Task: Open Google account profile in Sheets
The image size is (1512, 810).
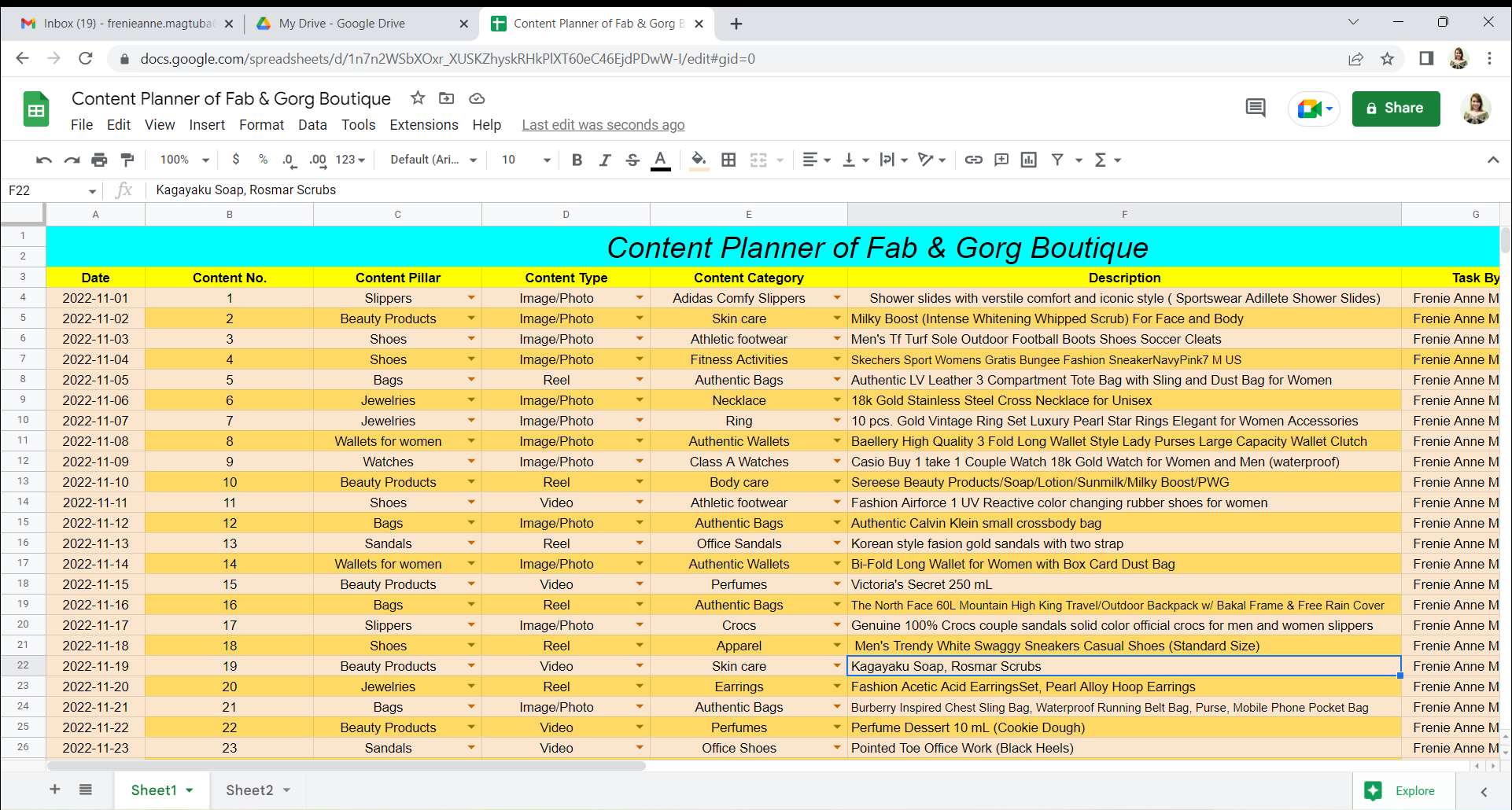Action: click(x=1476, y=109)
